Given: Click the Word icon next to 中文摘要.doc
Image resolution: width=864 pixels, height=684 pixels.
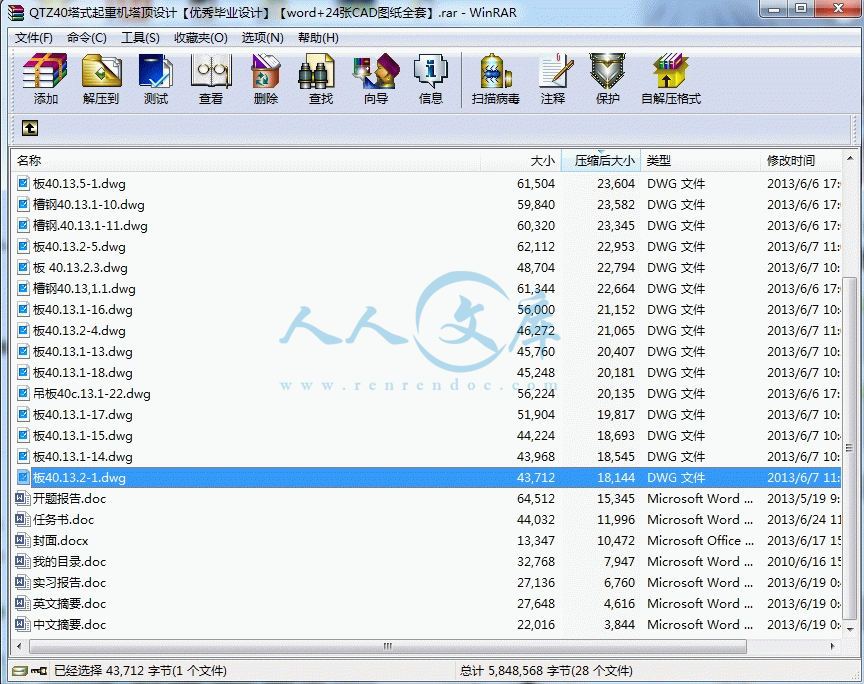Looking at the screenshot, I should point(23,624).
